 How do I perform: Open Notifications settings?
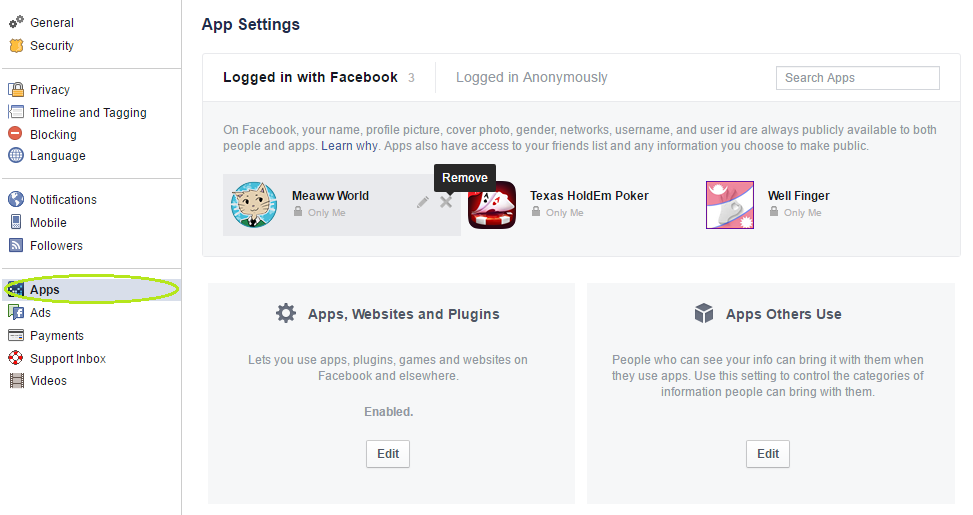[63, 199]
